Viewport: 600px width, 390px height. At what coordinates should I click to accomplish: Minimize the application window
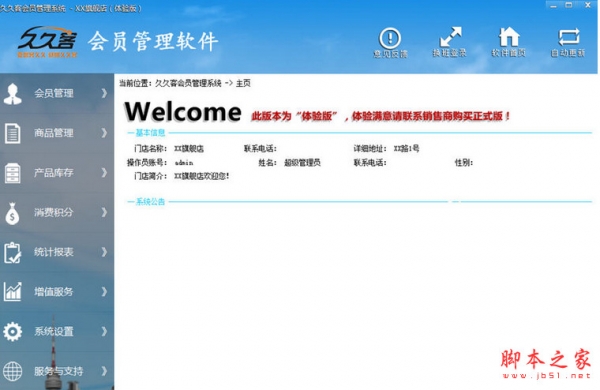[x=553, y=5]
